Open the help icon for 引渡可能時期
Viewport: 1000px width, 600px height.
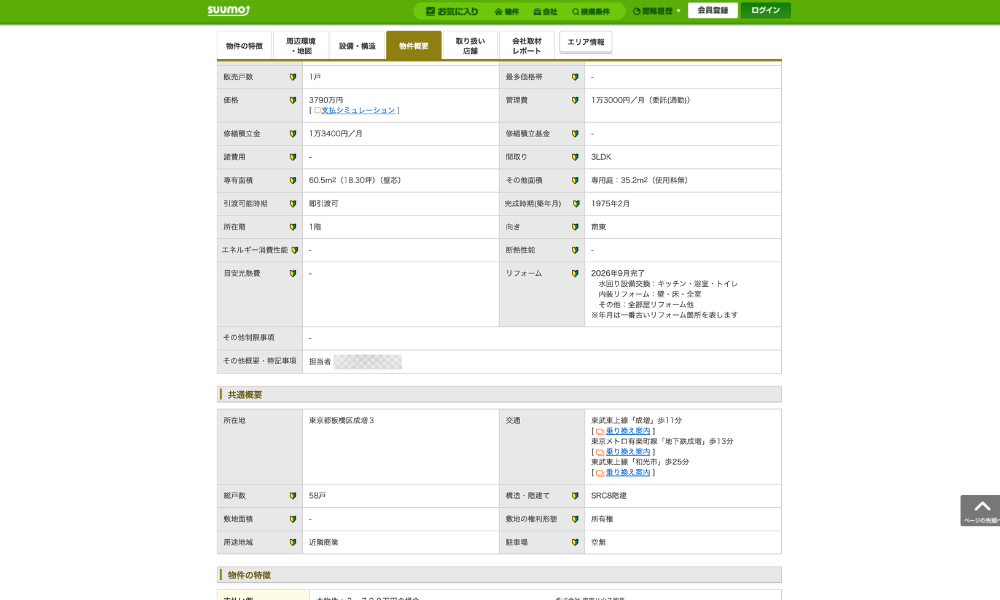click(293, 204)
